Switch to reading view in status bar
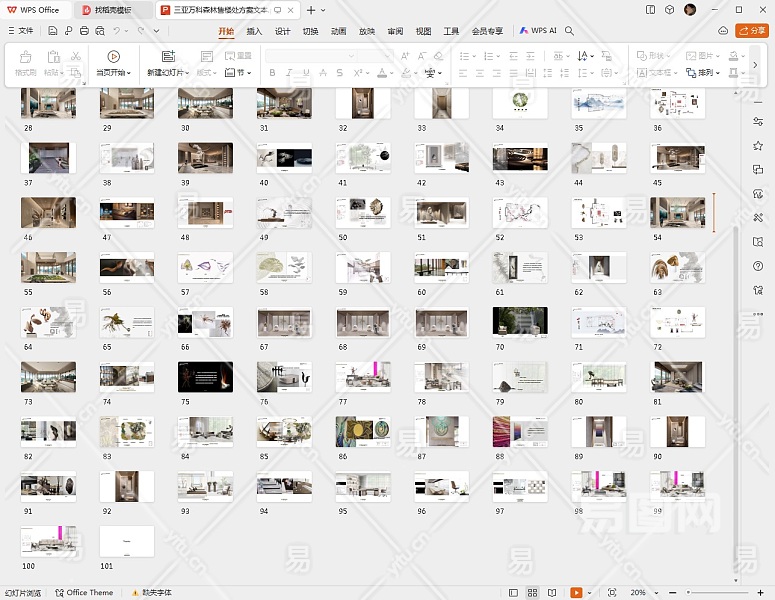The image size is (775, 600). click(553, 593)
